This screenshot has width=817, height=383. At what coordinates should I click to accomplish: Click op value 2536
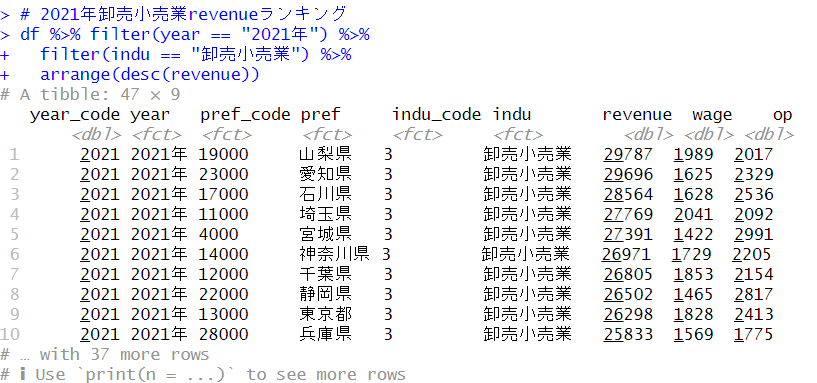click(x=753, y=194)
